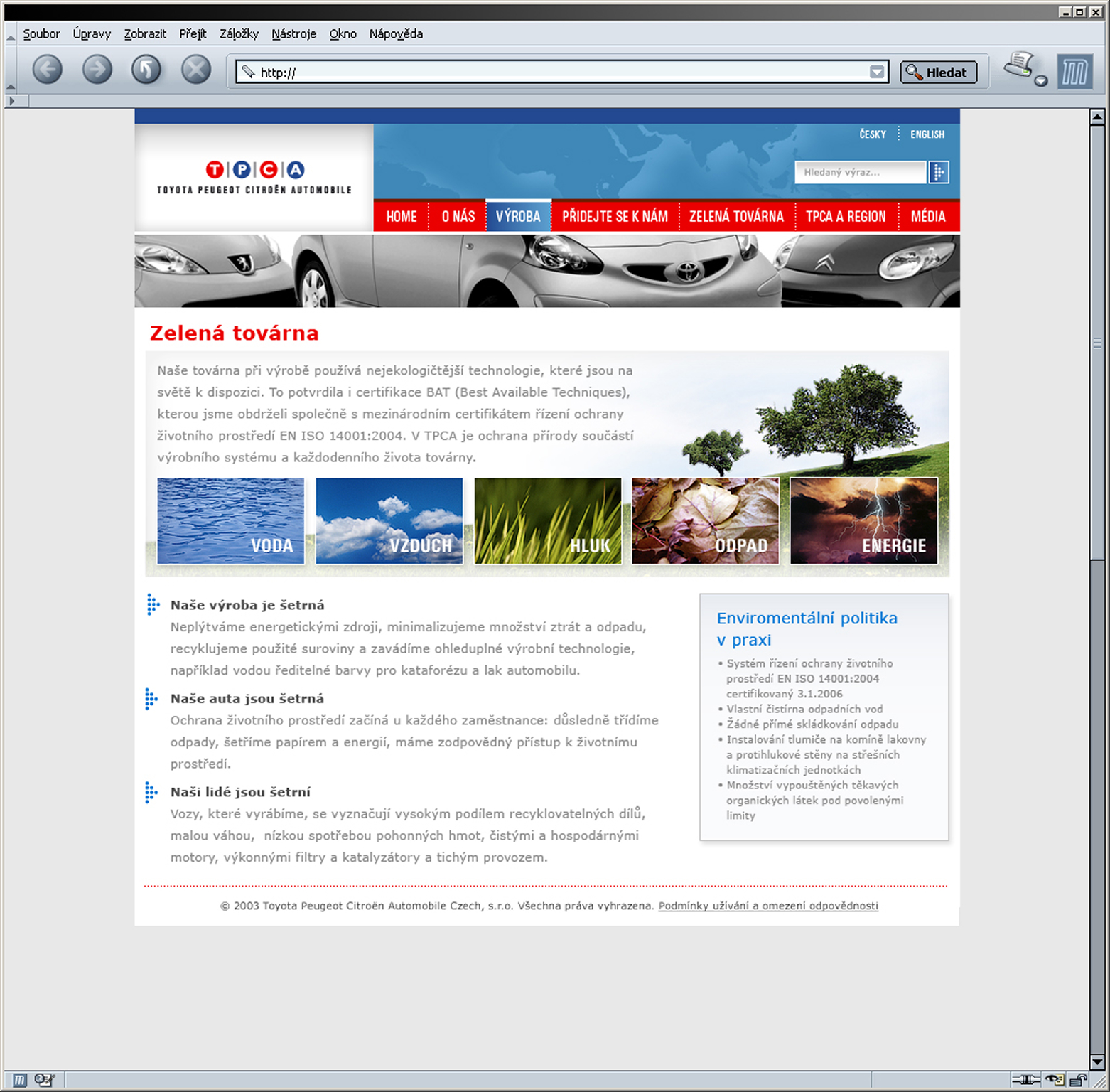Screen dimensions: 1110x1092
Task: Open the ODPAD leaves thumbnail
Action: click(x=706, y=521)
